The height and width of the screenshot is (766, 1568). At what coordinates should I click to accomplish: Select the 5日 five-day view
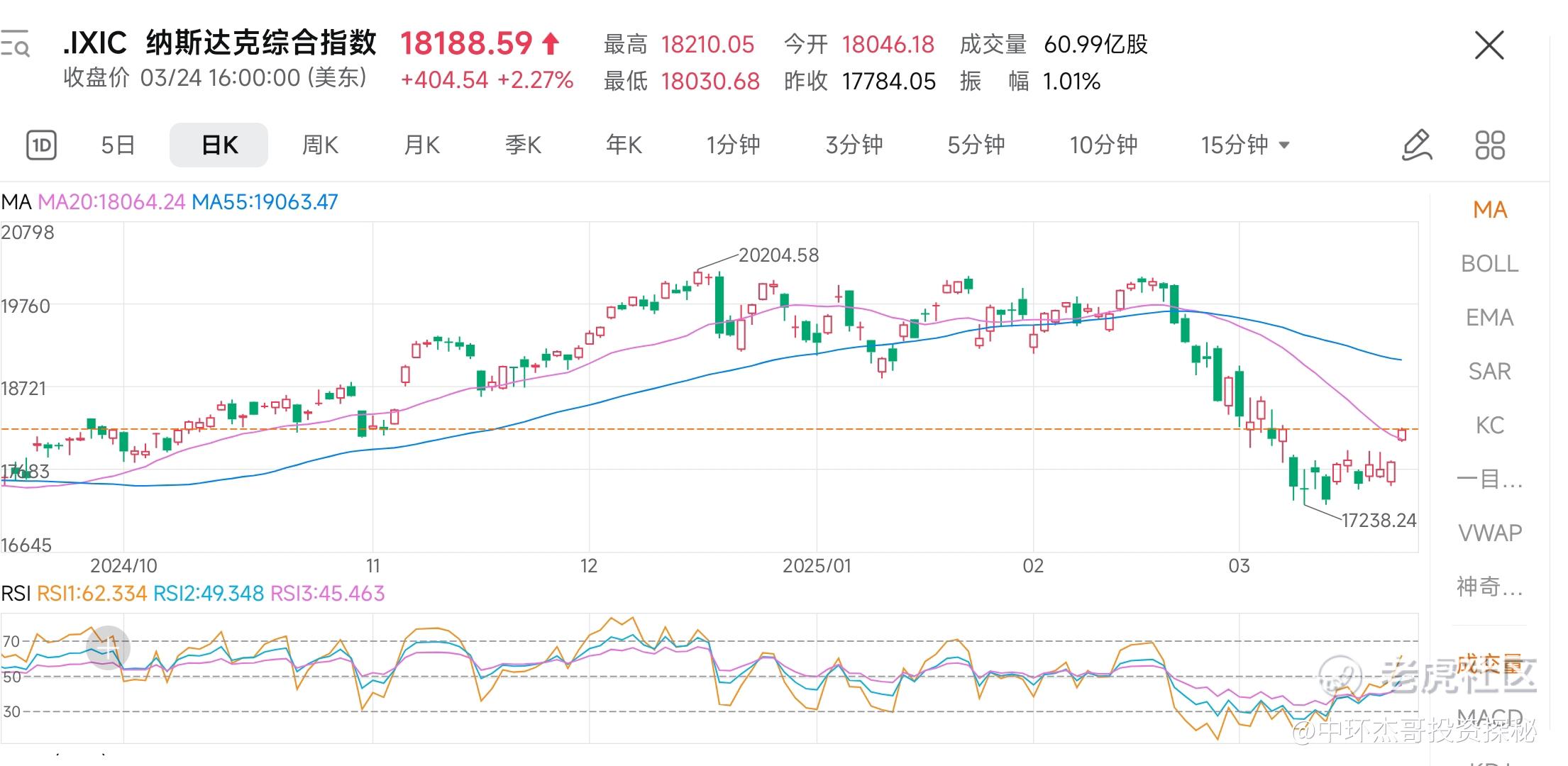pos(118,145)
